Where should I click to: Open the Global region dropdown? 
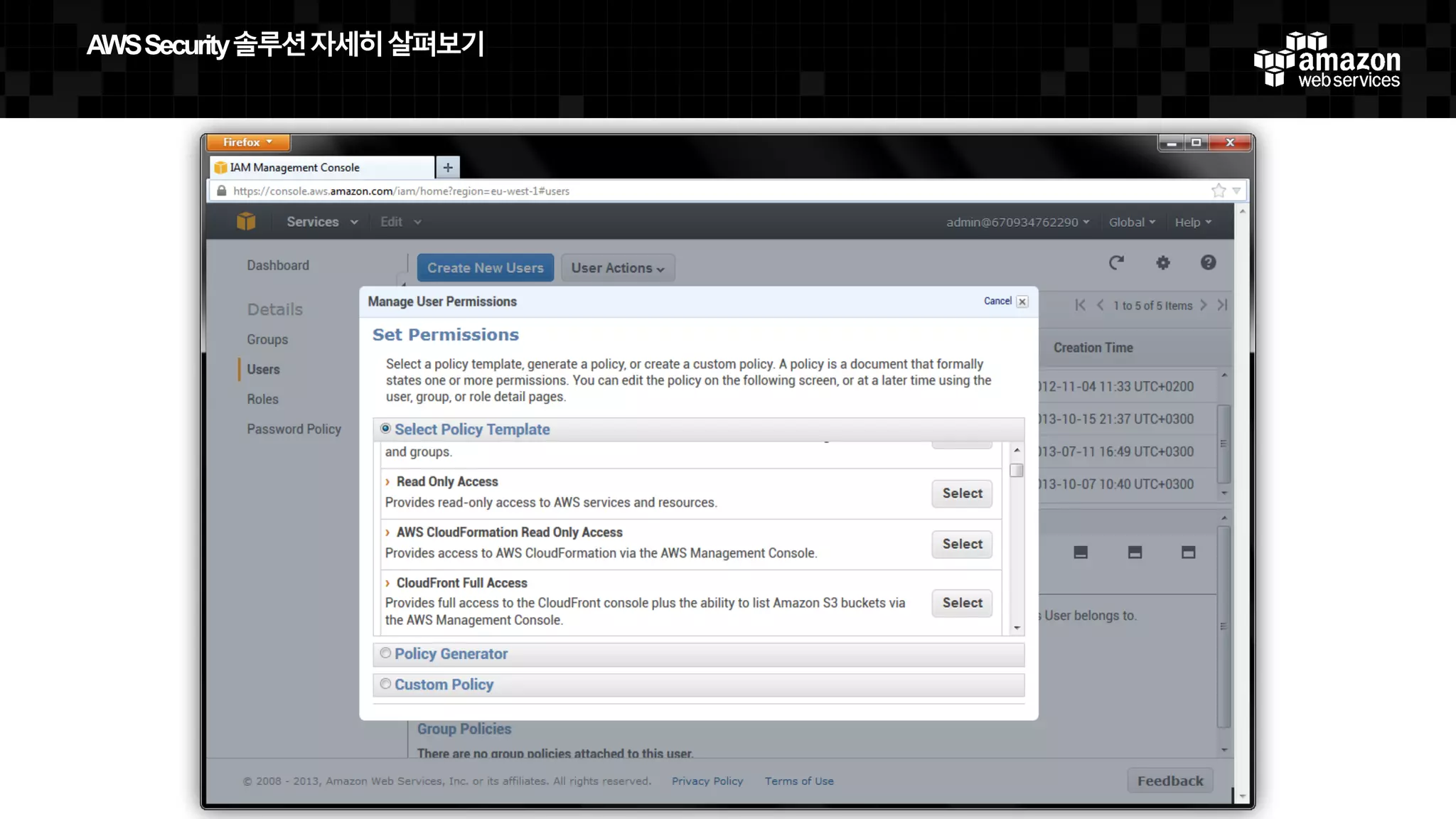[x=1132, y=223]
